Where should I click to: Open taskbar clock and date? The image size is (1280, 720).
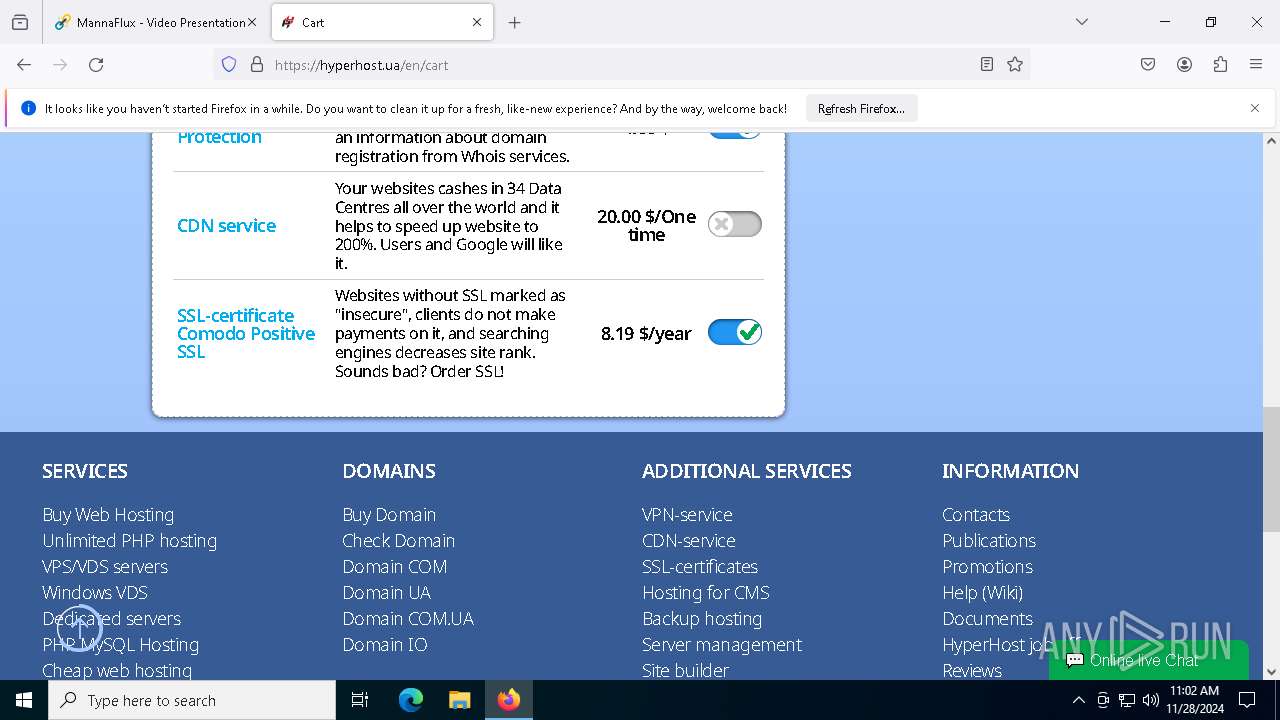(x=1194, y=700)
